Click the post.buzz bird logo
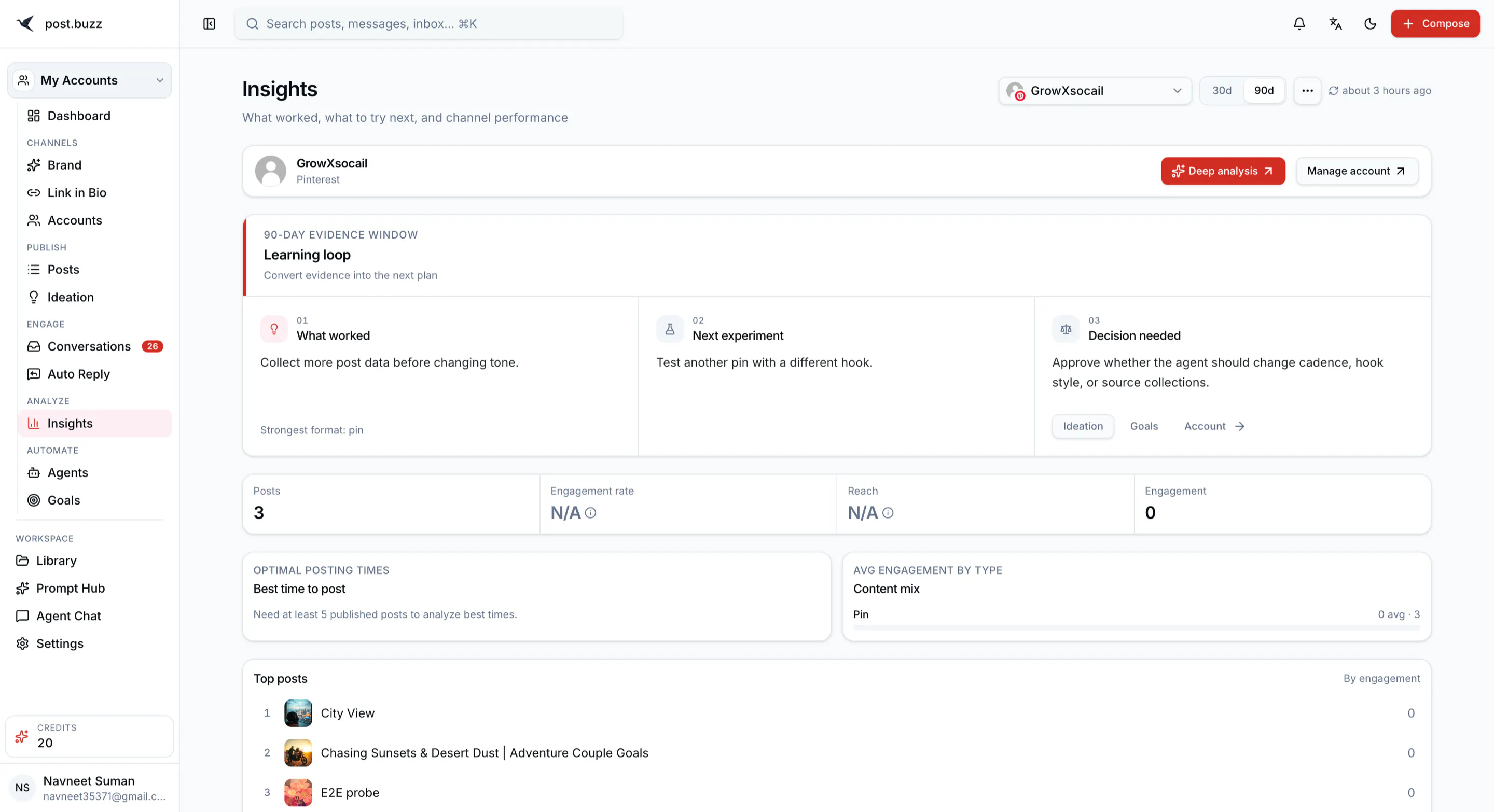The image size is (1494, 812). [25, 24]
